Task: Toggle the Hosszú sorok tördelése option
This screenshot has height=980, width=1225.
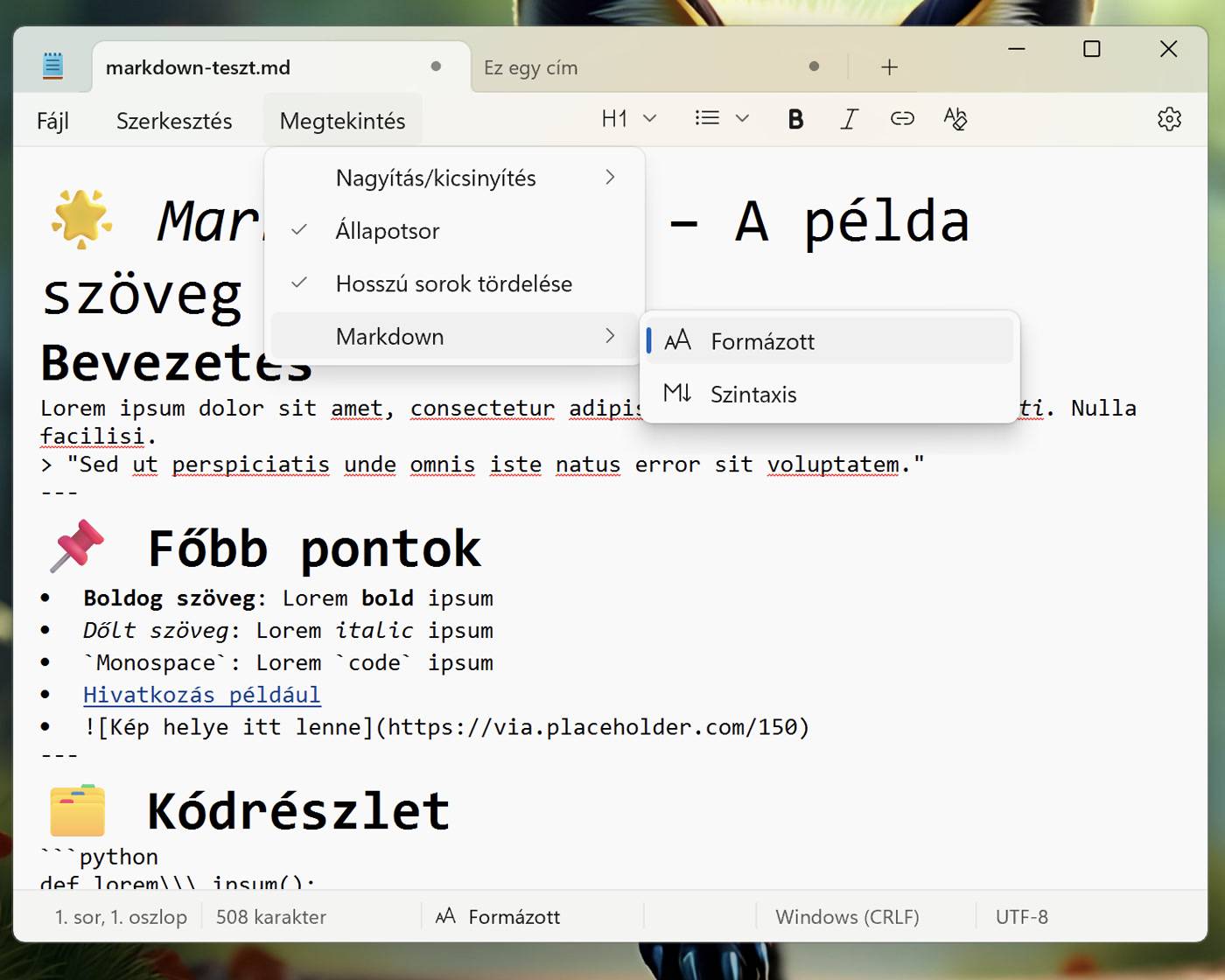Action: click(454, 283)
